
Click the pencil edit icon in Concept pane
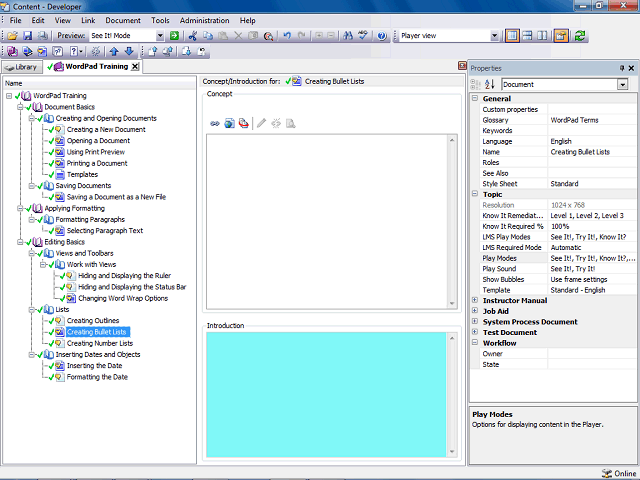(262, 123)
